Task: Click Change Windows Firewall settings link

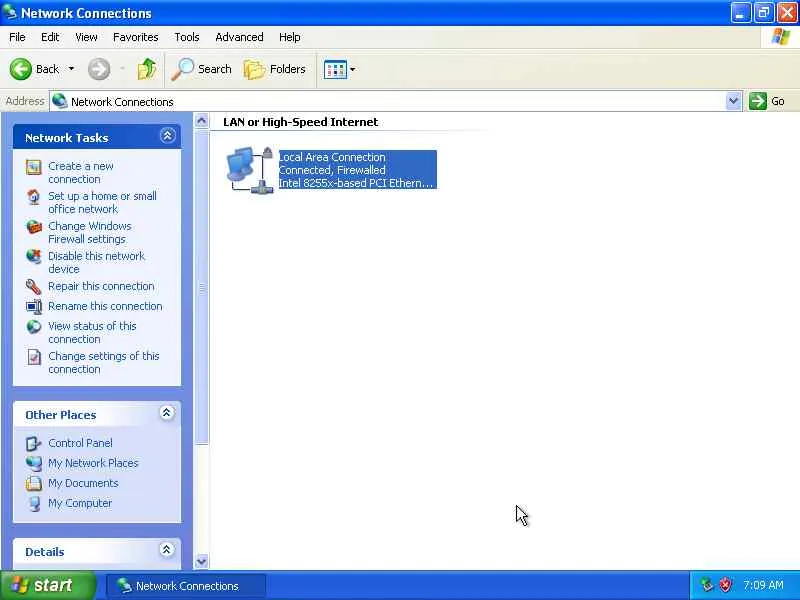Action: point(90,233)
